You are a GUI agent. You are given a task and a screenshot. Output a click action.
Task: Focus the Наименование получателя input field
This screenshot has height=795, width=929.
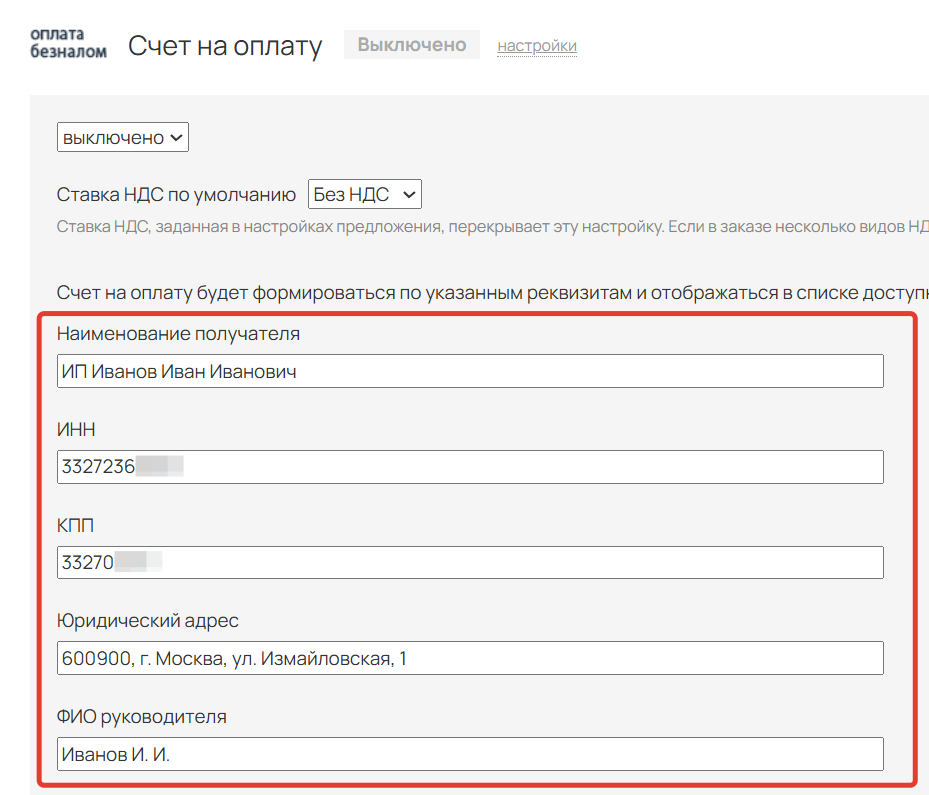pyautogui.click(x=470, y=371)
